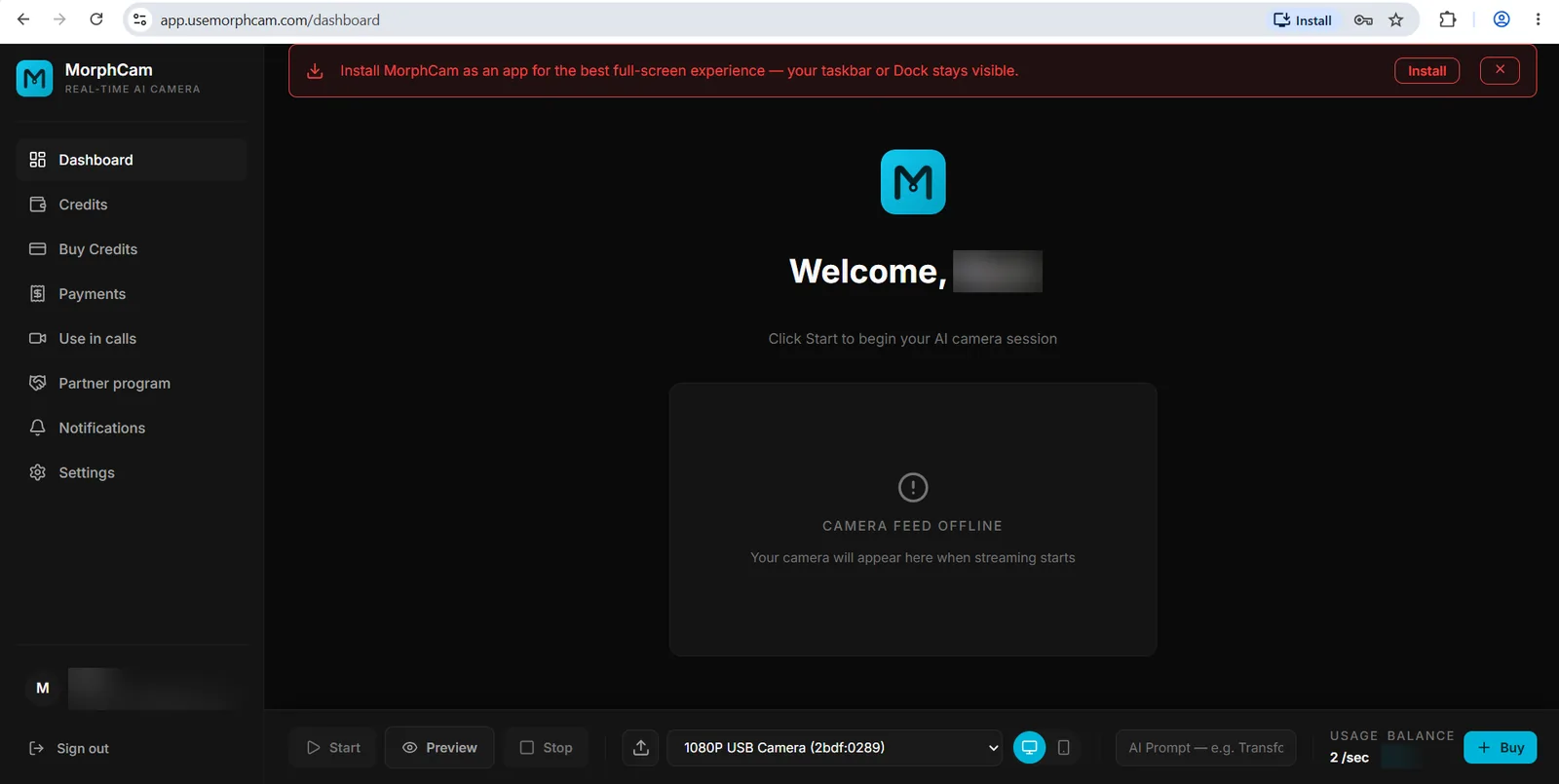View Notifications in sidebar

coord(132,429)
